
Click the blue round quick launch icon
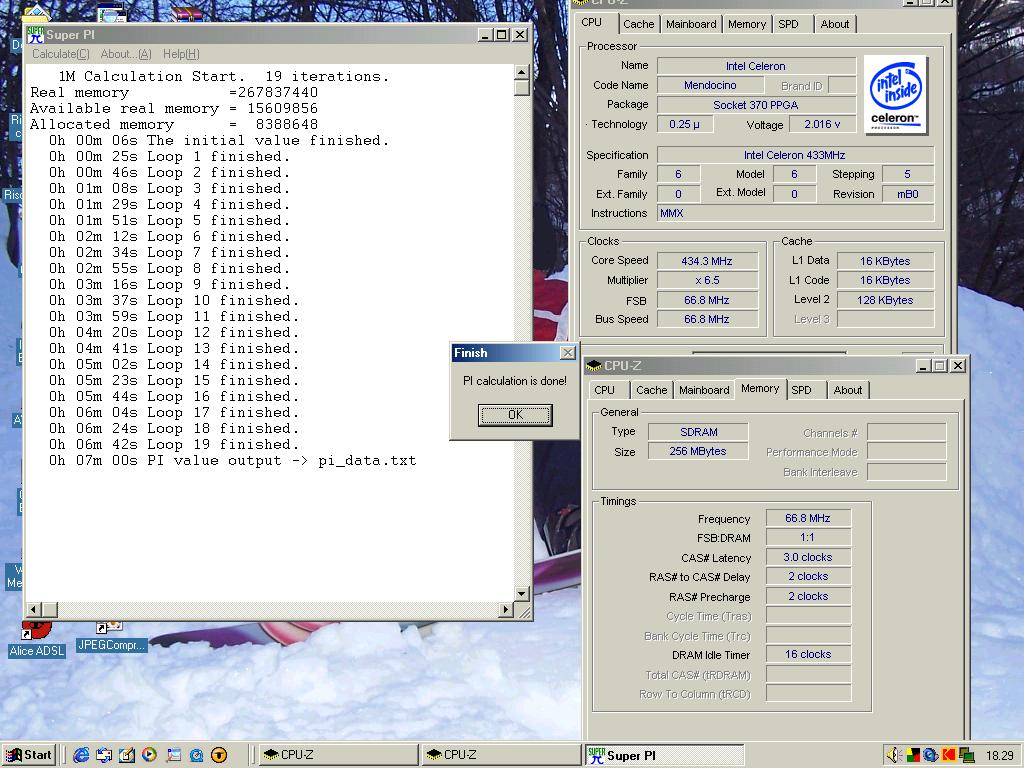pos(196,755)
